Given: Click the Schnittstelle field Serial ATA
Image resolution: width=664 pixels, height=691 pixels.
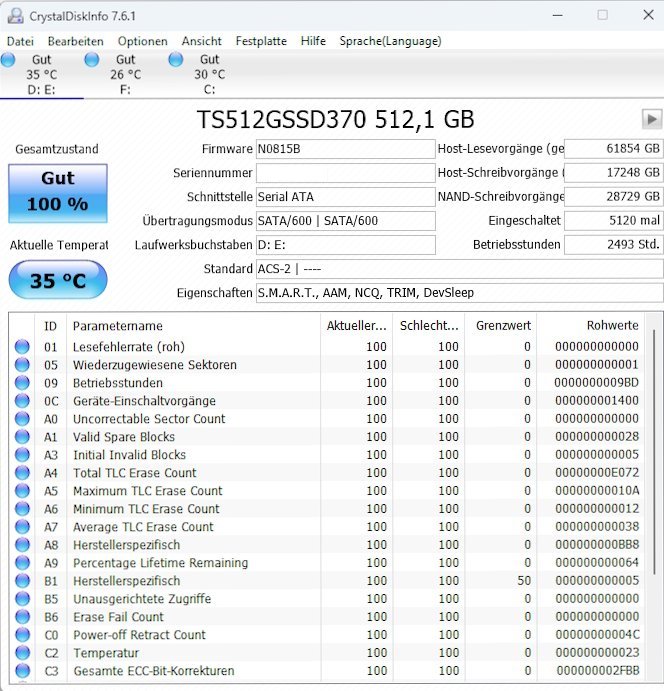Looking at the screenshot, I should pos(345,197).
